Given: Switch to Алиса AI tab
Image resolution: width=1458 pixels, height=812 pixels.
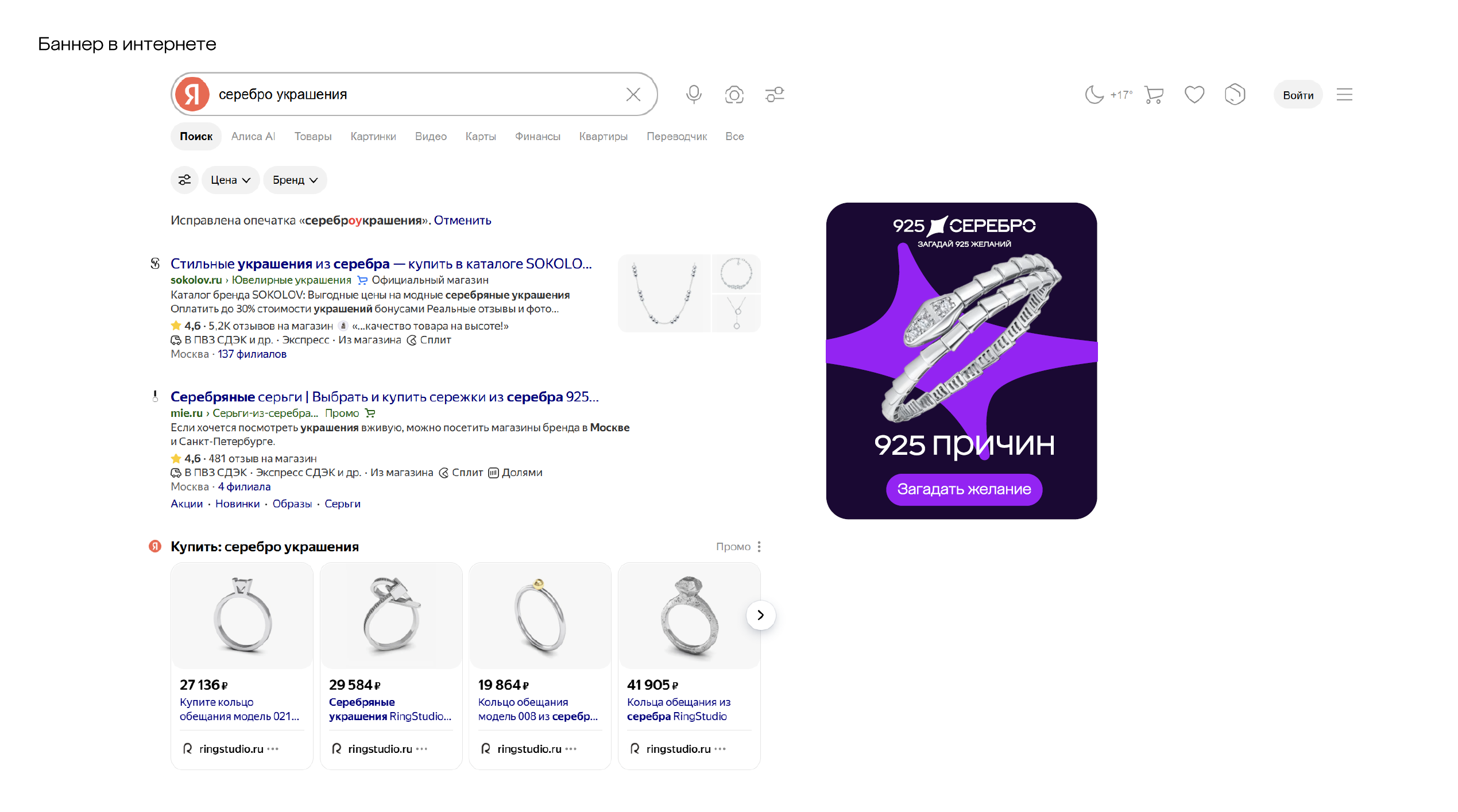Looking at the screenshot, I should [x=253, y=136].
